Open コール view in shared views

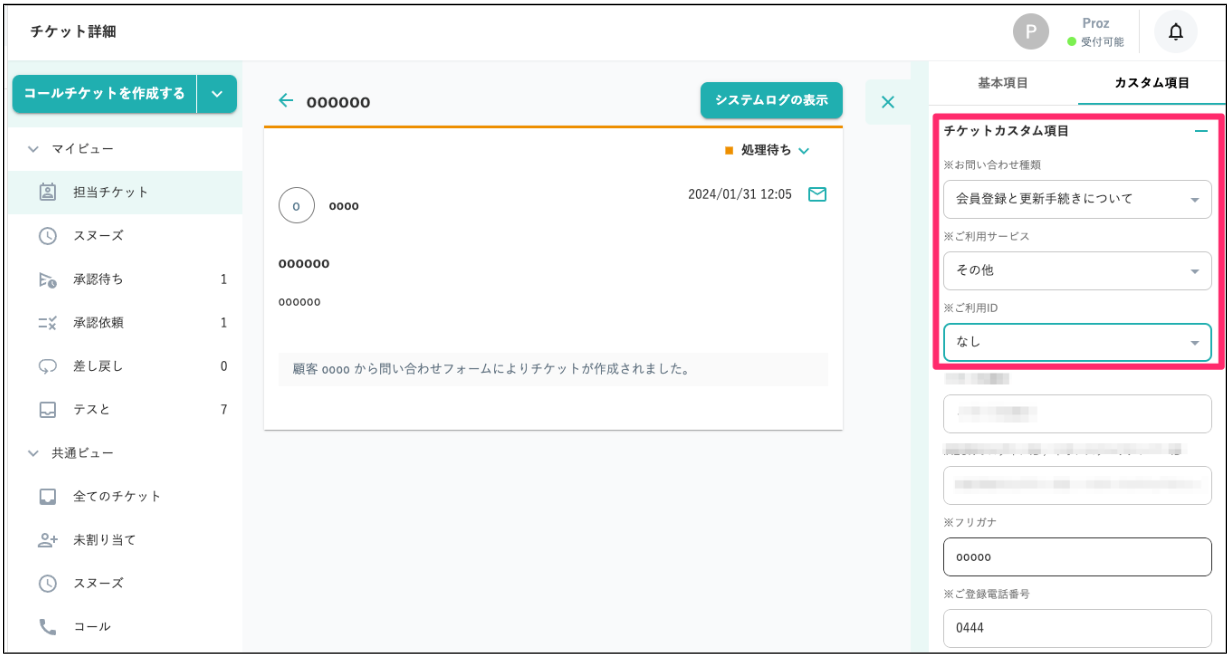coord(91,627)
